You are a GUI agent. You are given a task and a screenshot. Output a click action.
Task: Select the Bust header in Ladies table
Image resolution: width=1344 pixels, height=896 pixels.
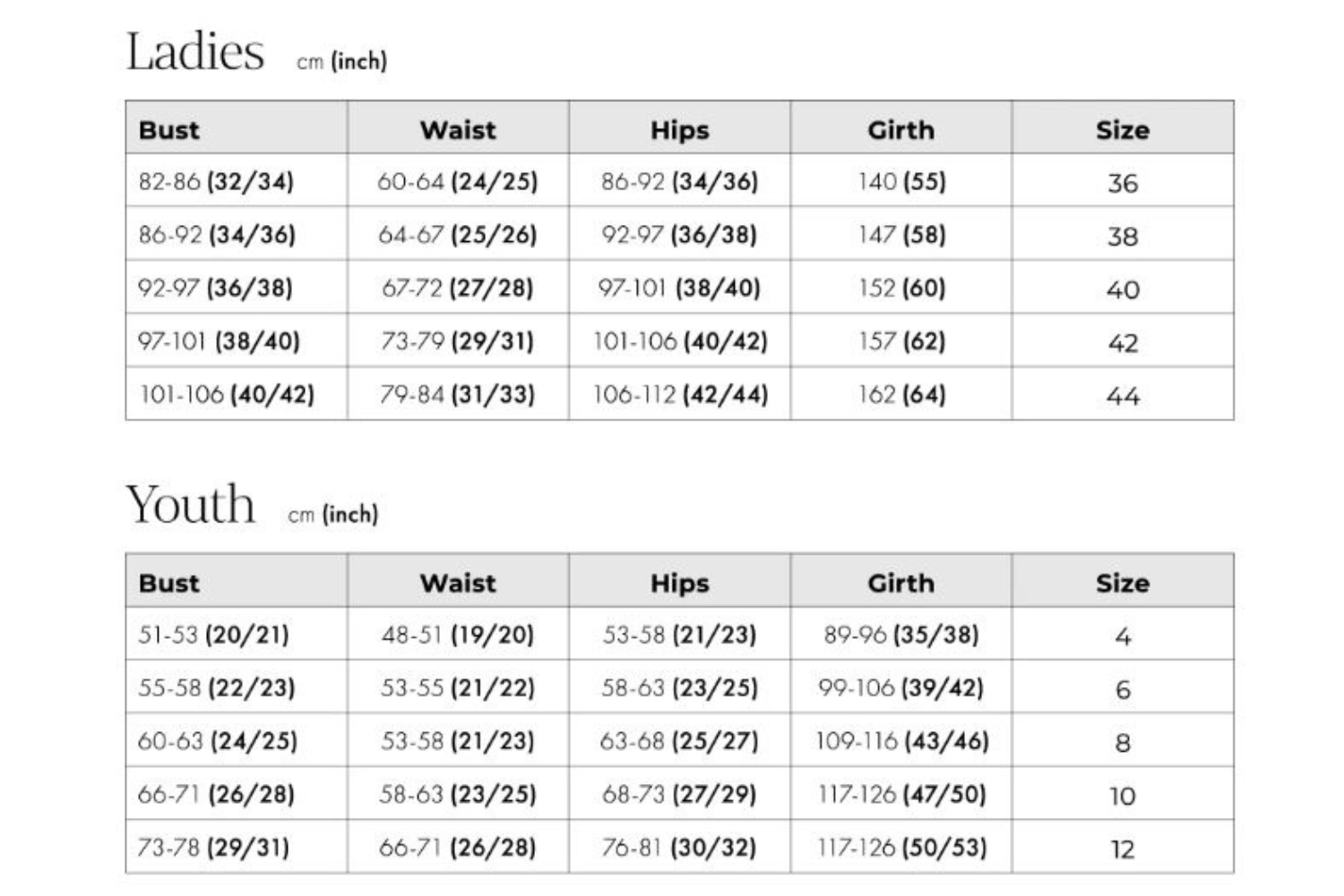click(169, 130)
